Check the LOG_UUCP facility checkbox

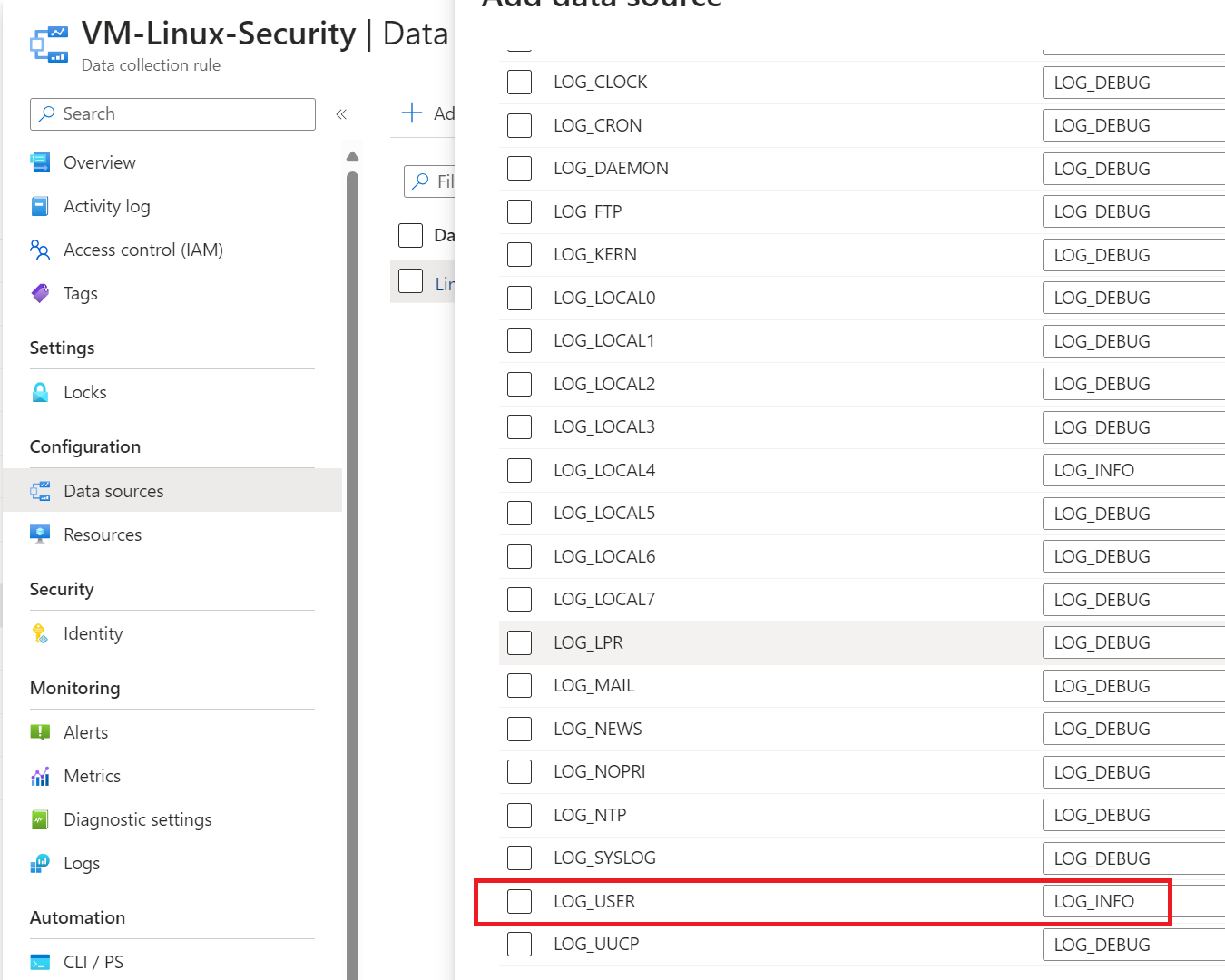pyautogui.click(x=519, y=944)
